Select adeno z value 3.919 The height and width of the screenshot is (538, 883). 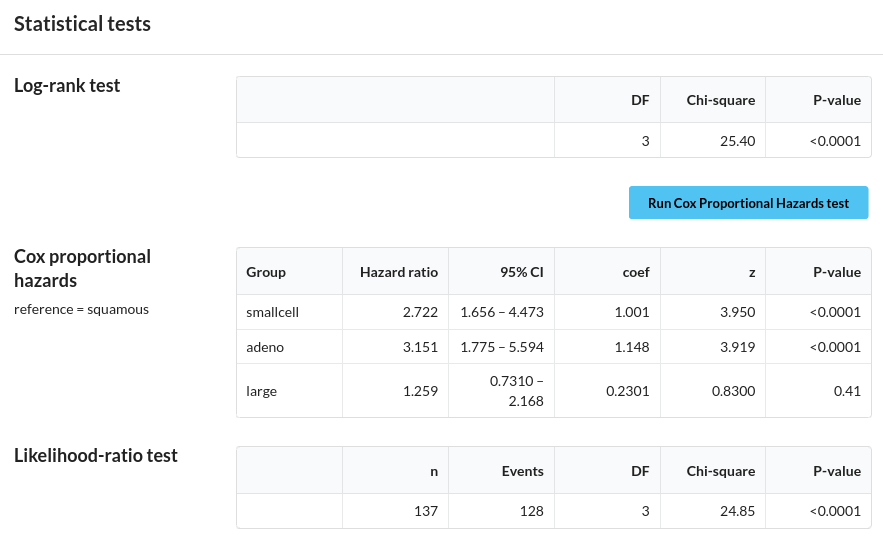738,347
